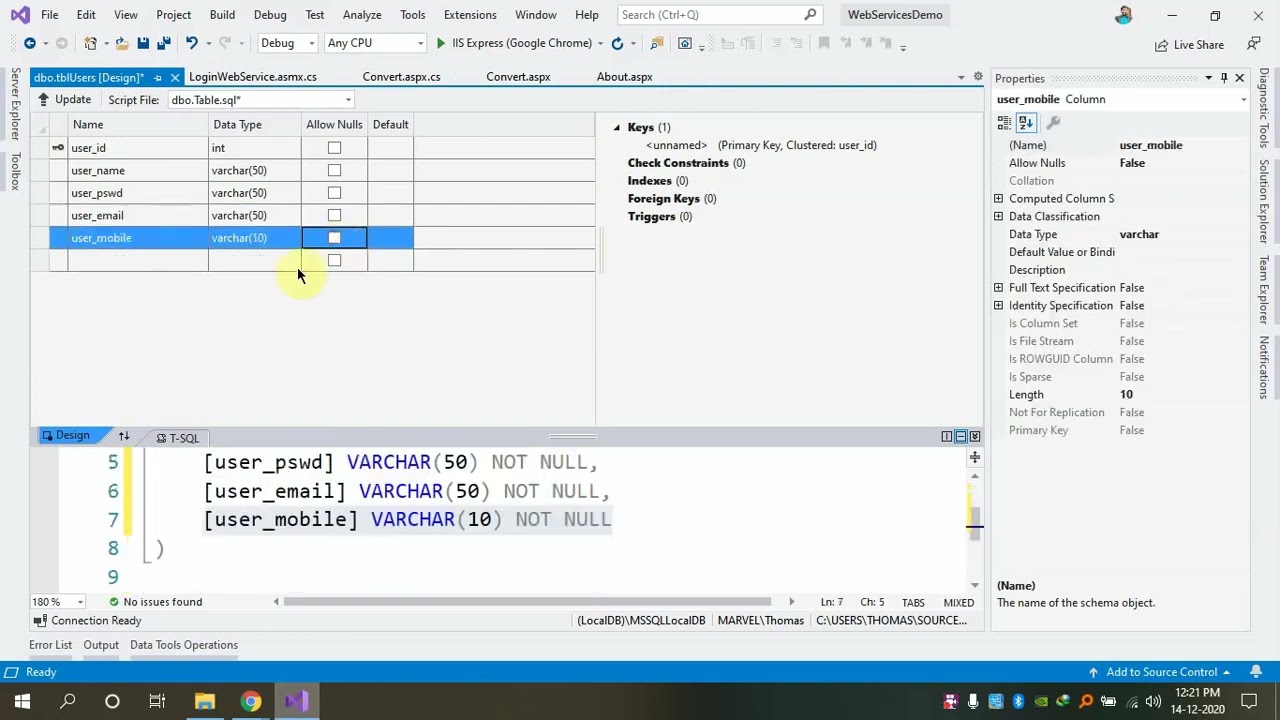Toggle Allow Nulls for user_email
This screenshot has height=720, width=1280.
[334, 215]
